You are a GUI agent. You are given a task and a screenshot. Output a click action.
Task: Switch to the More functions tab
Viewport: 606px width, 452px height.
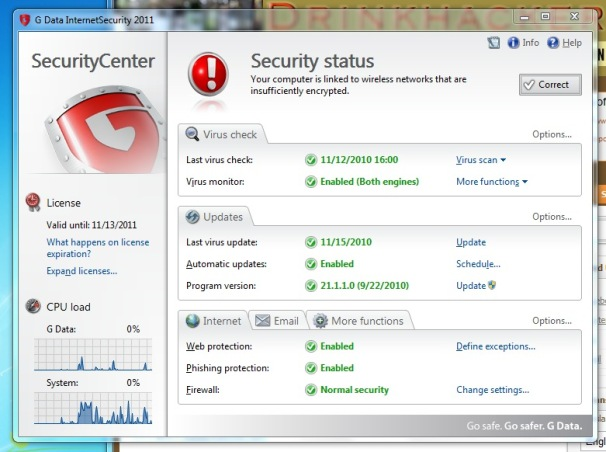pos(359,321)
